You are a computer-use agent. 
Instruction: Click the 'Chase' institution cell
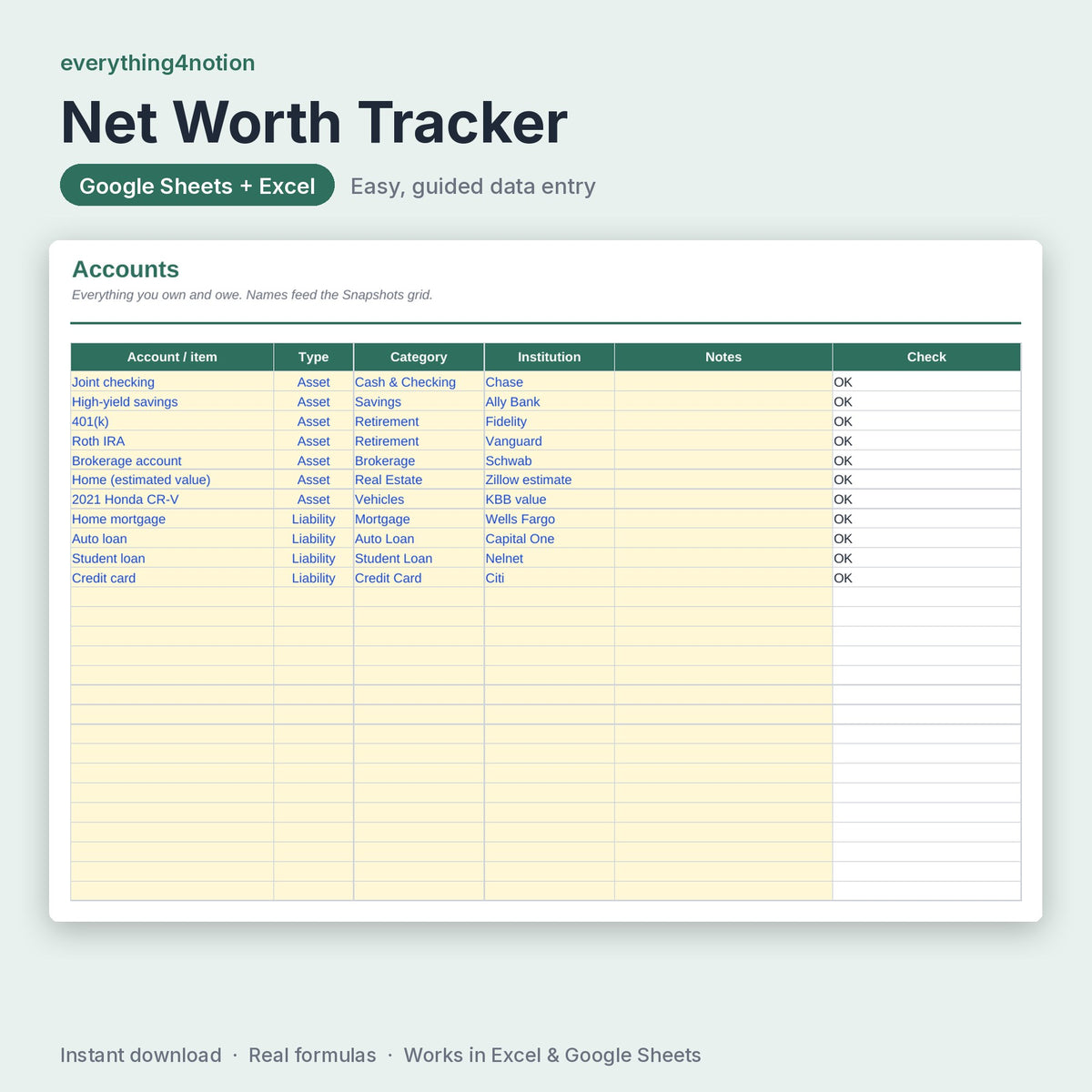[549, 382]
